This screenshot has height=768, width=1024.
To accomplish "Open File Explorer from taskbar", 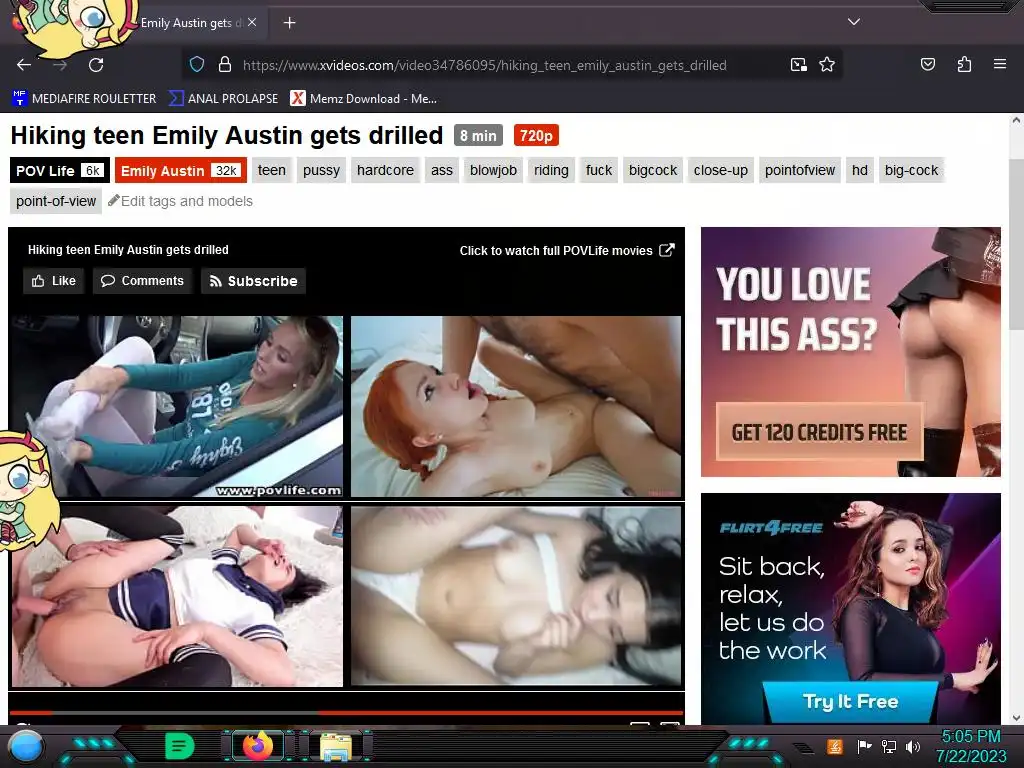I will [336, 746].
